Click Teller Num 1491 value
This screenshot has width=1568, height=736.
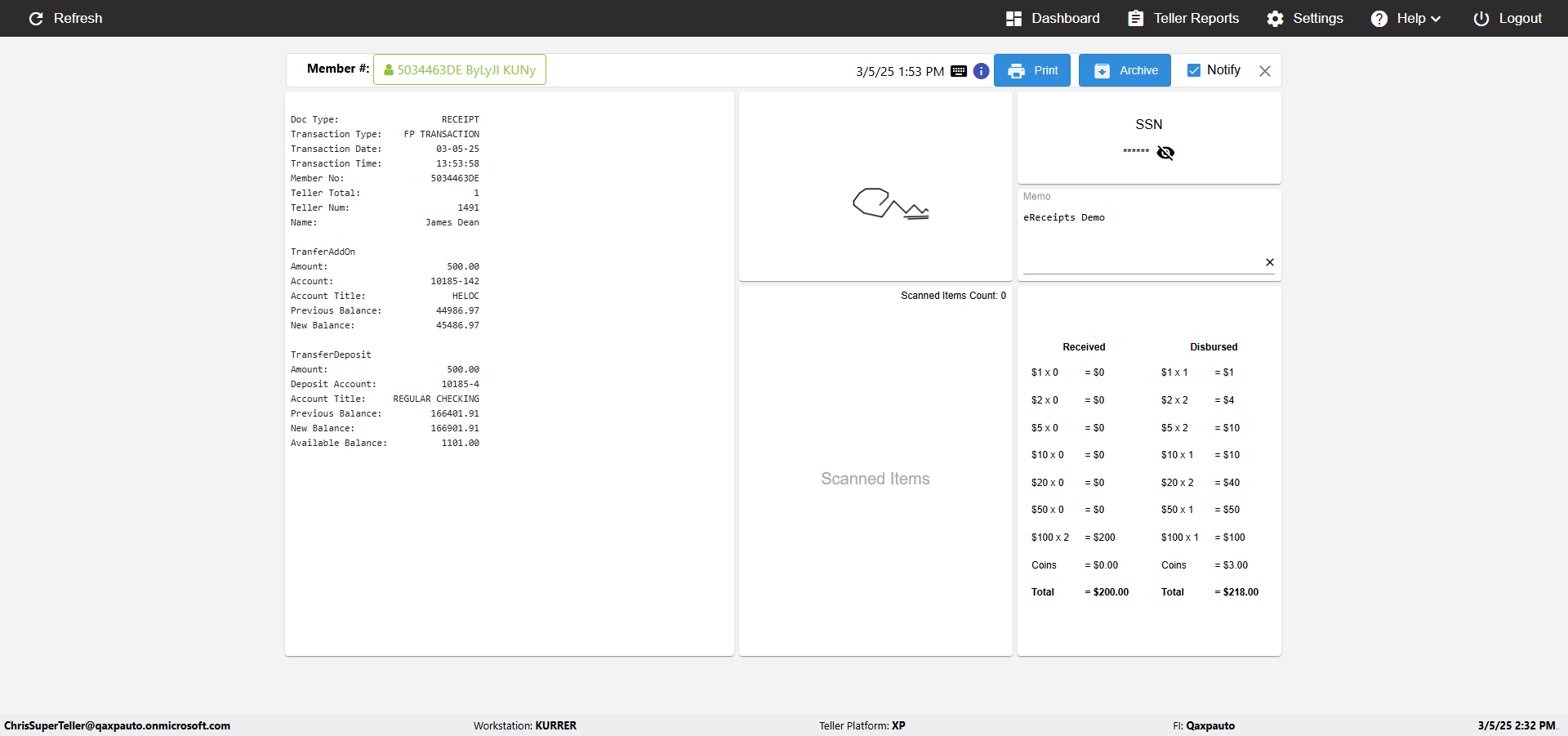point(468,207)
